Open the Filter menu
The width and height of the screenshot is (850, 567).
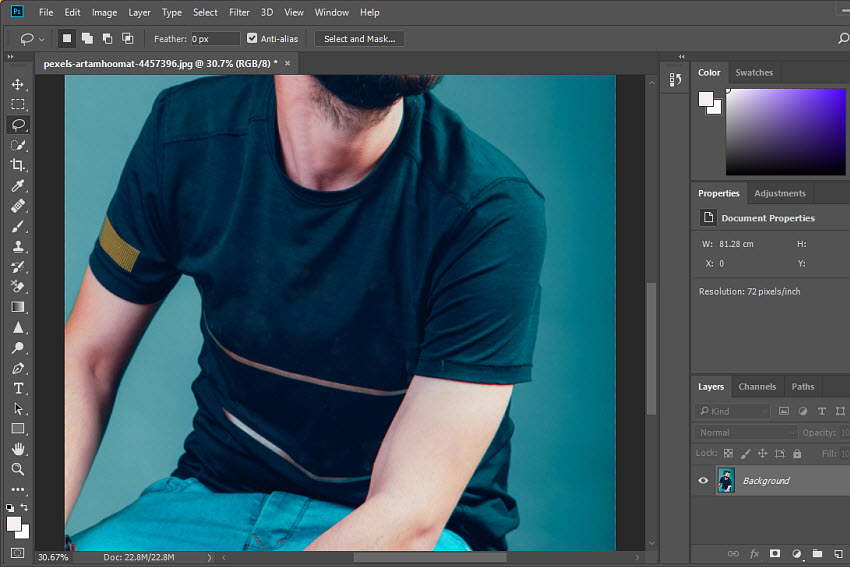click(239, 12)
